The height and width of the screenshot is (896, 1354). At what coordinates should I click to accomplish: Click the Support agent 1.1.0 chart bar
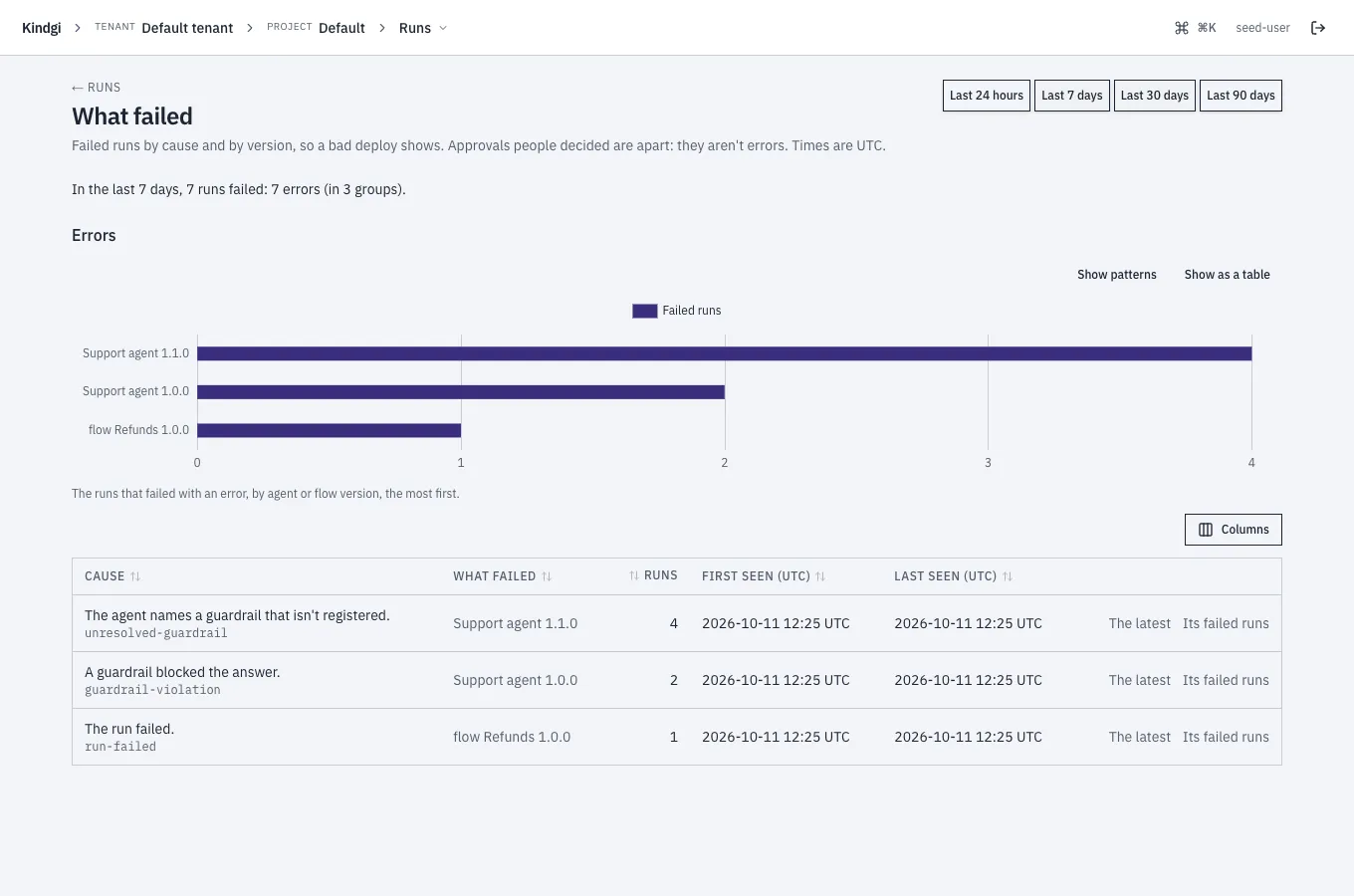[x=724, y=353]
